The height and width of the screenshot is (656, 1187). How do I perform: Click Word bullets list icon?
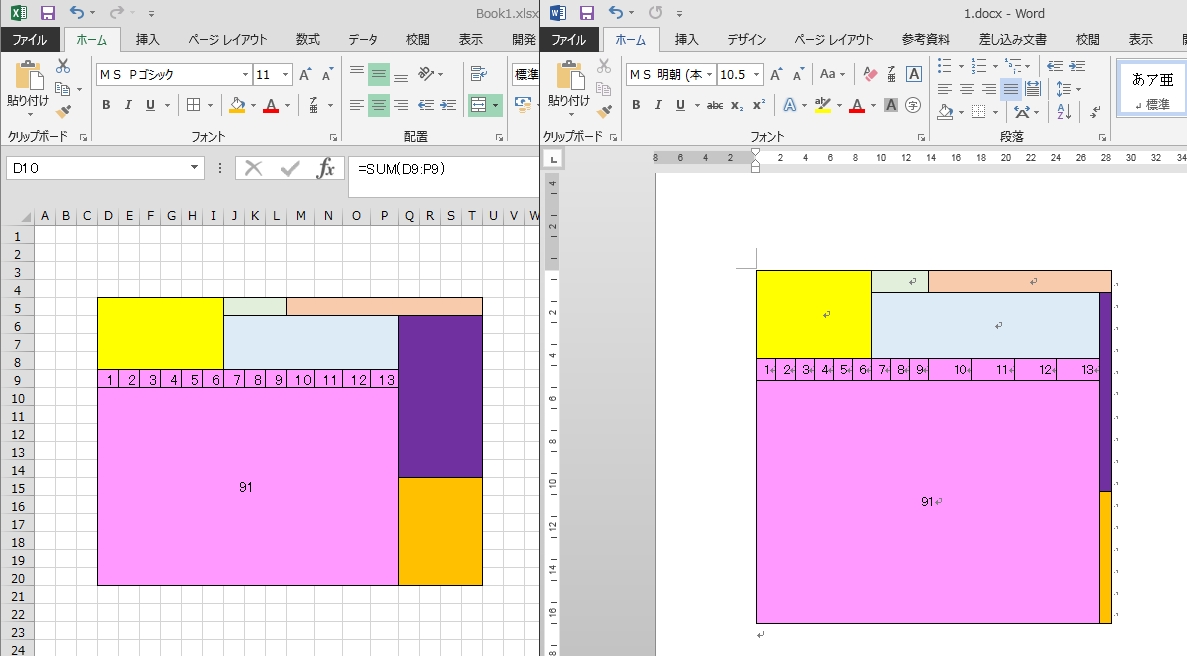point(944,66)
